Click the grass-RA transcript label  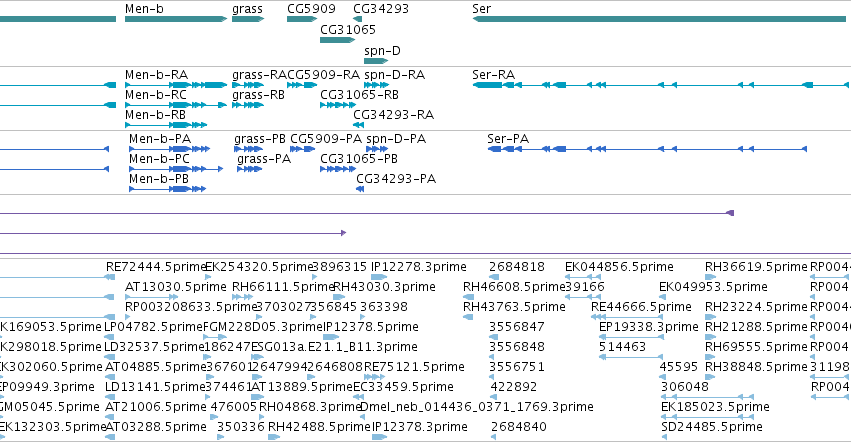[259, 75]
